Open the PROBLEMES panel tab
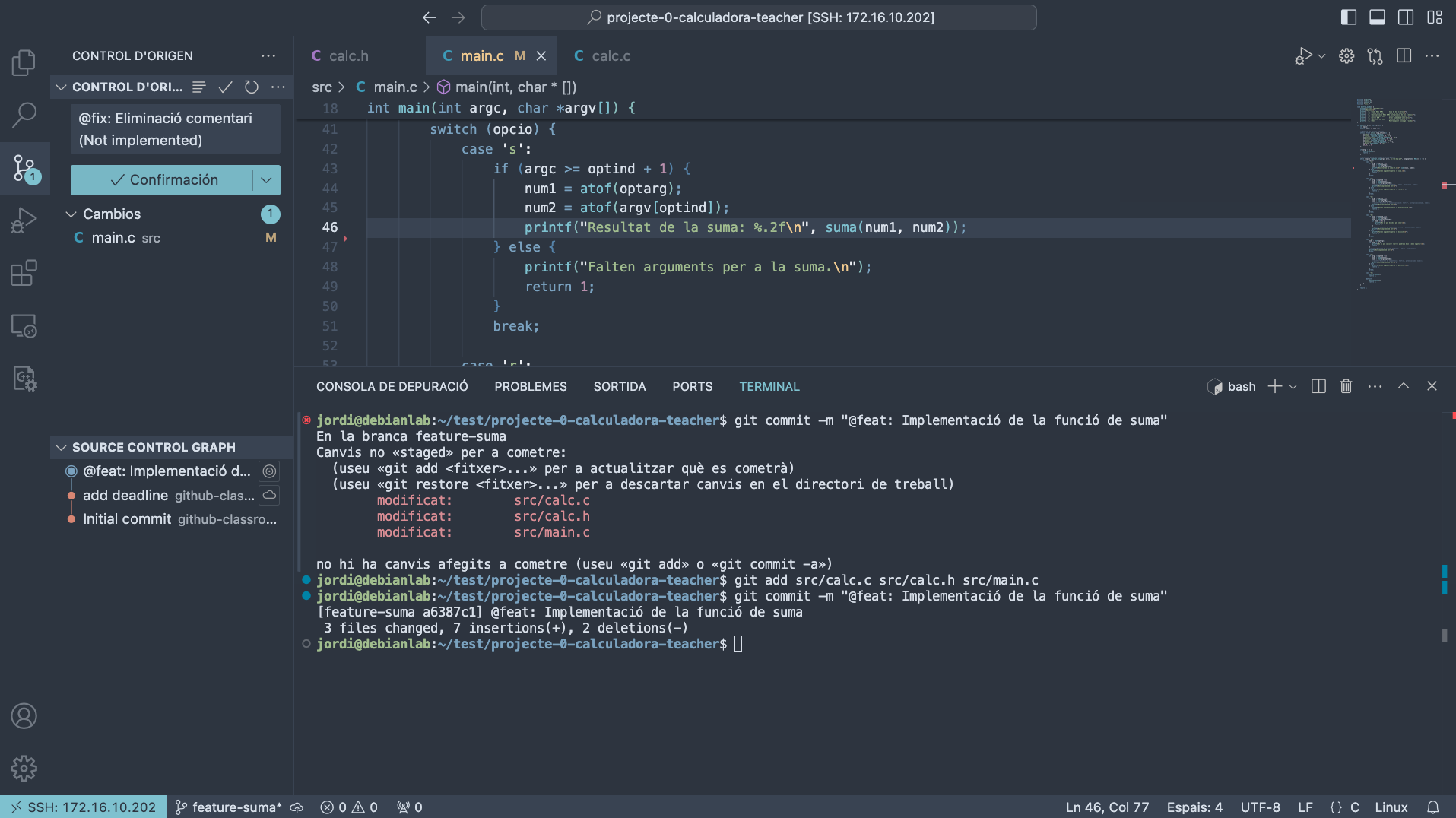 click(x=531, y=386)
